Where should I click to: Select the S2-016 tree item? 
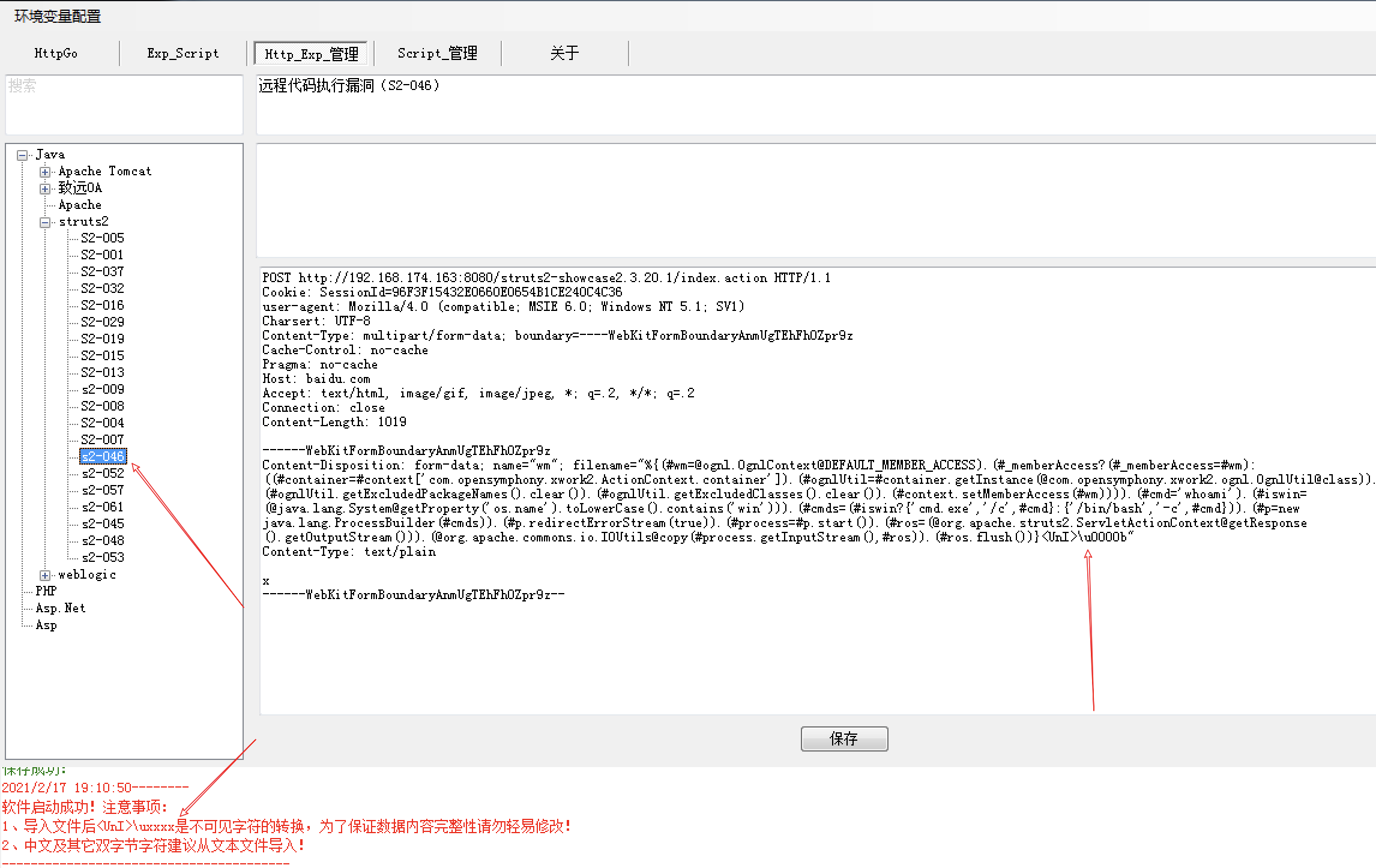click(103, 306)
